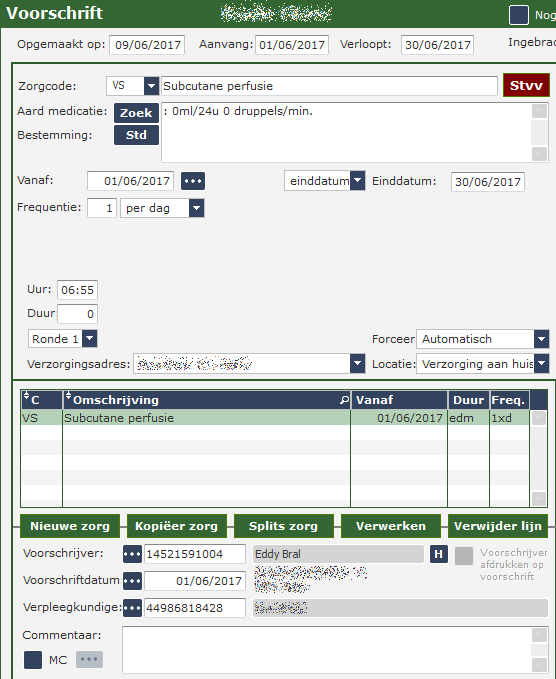Click into the Uur time field

[x=78, y=290]
